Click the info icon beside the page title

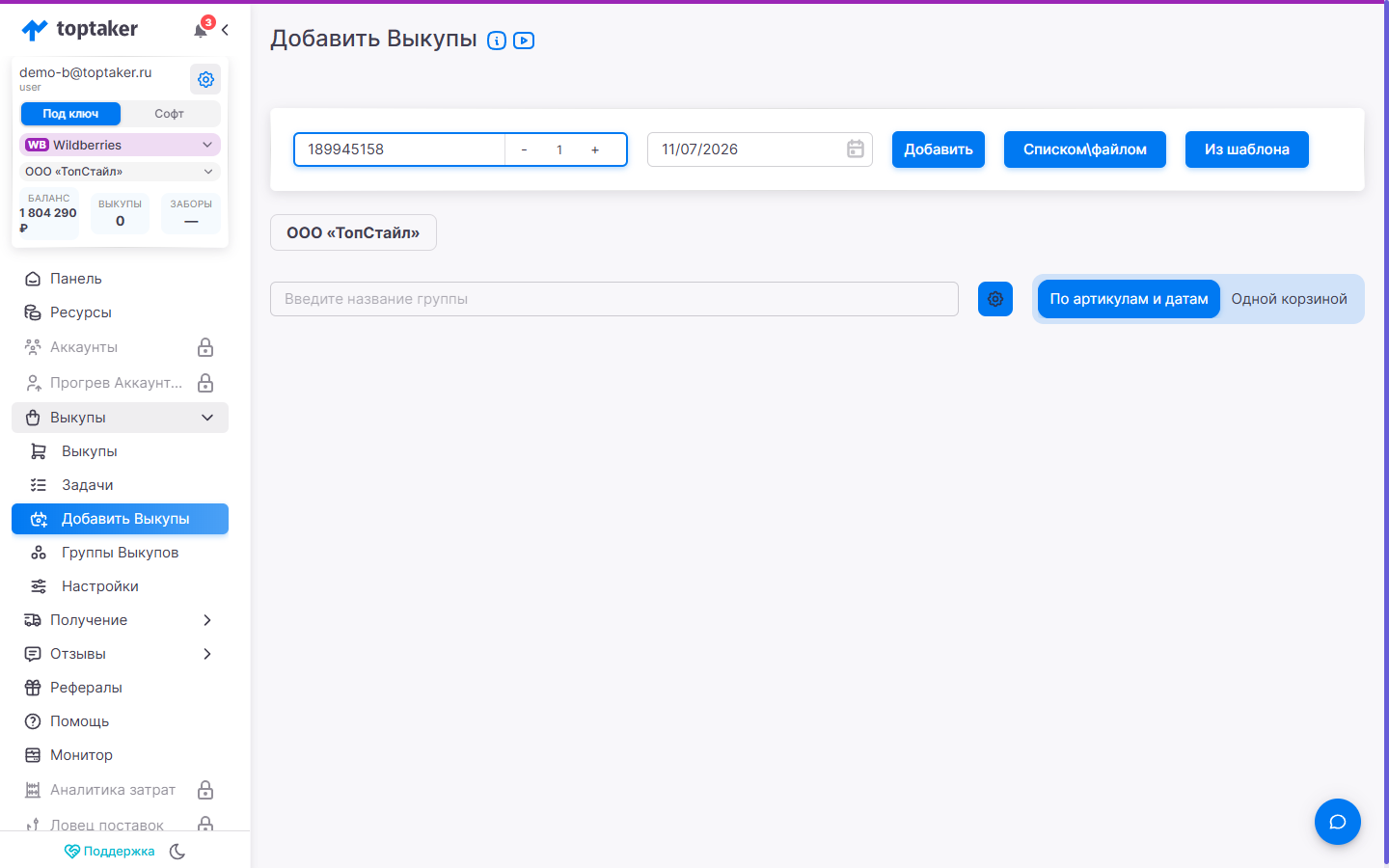pos(497,41)
